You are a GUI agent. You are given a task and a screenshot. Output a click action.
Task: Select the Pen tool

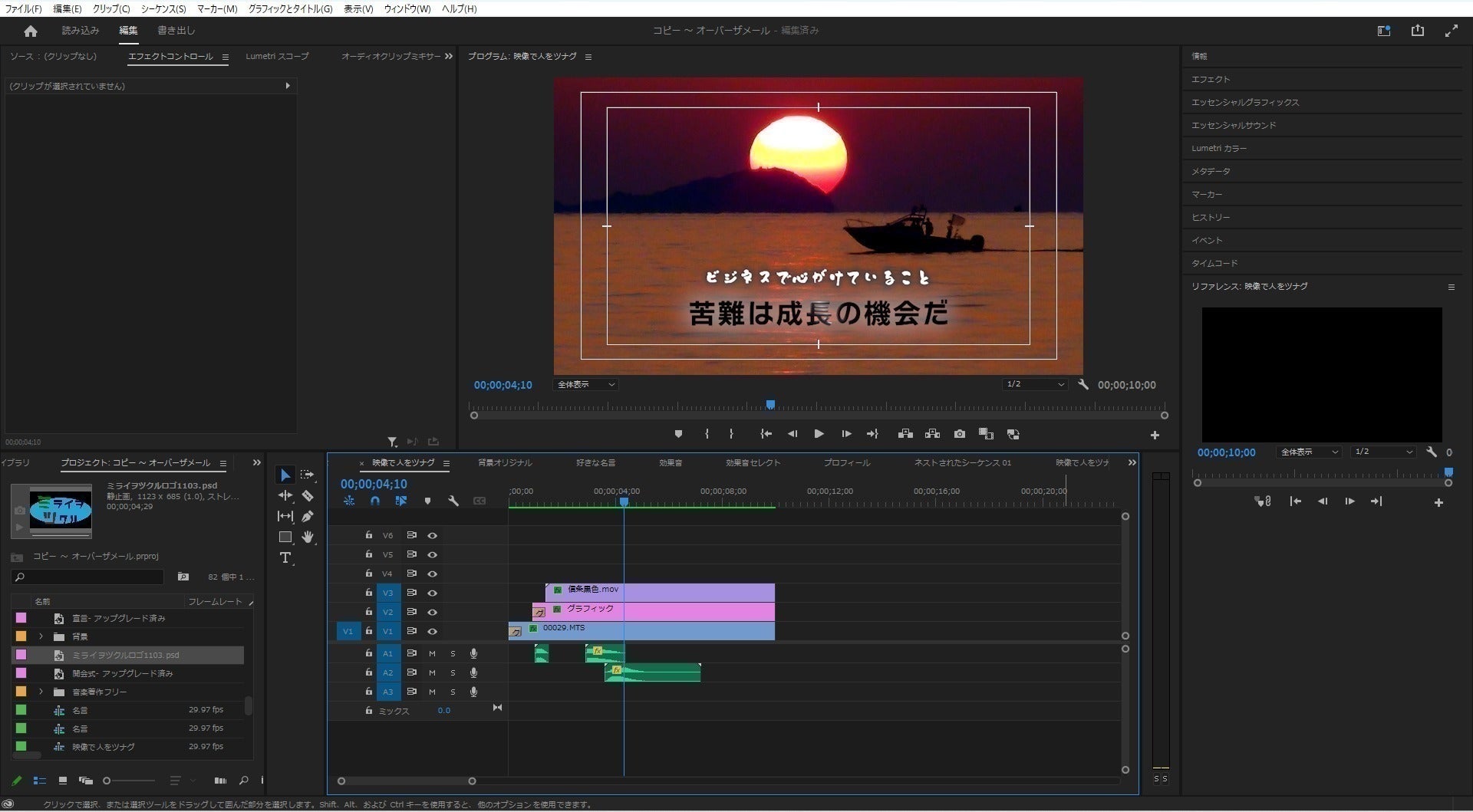pos(308,516)
